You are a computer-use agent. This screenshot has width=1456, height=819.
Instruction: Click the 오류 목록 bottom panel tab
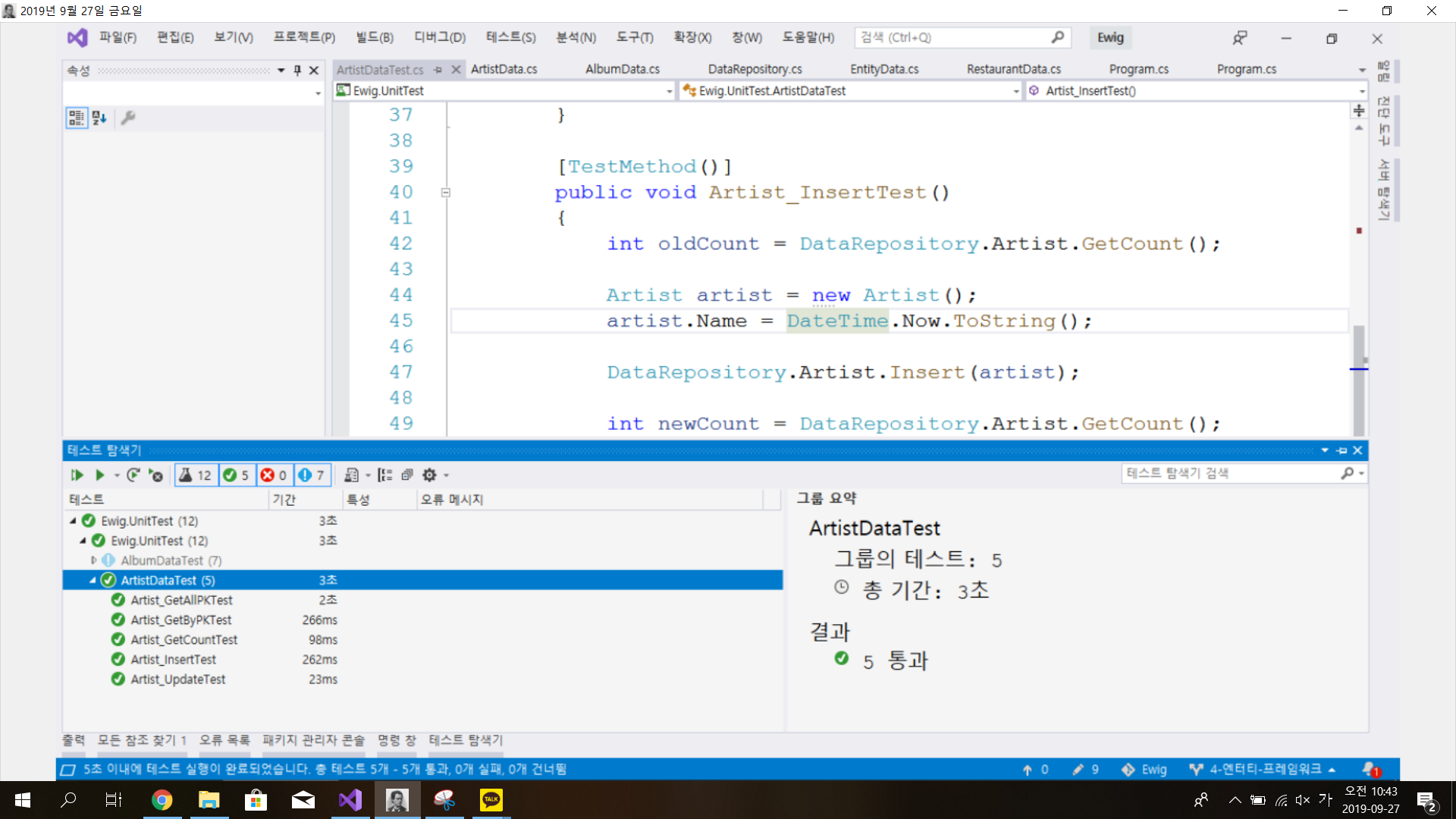pyautogui.click(x=224, y=740)
